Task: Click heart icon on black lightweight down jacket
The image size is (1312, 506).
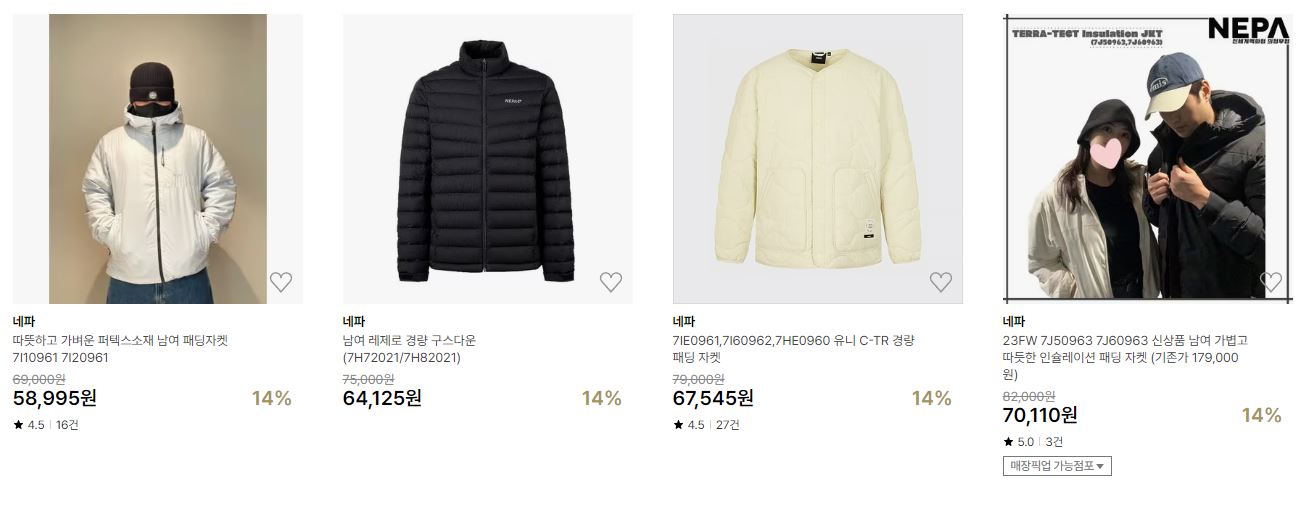Action: 611,282
